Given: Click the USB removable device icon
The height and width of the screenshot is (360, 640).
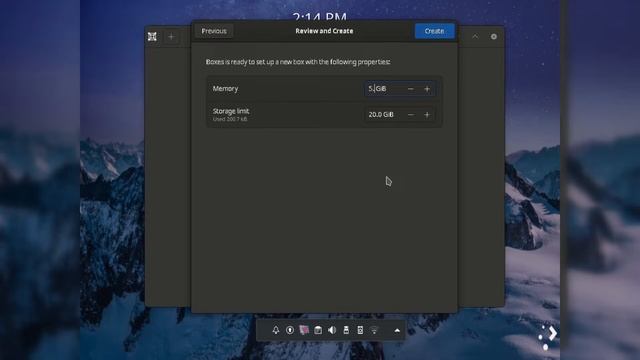Looking at the screenshot, I should 346,330.
